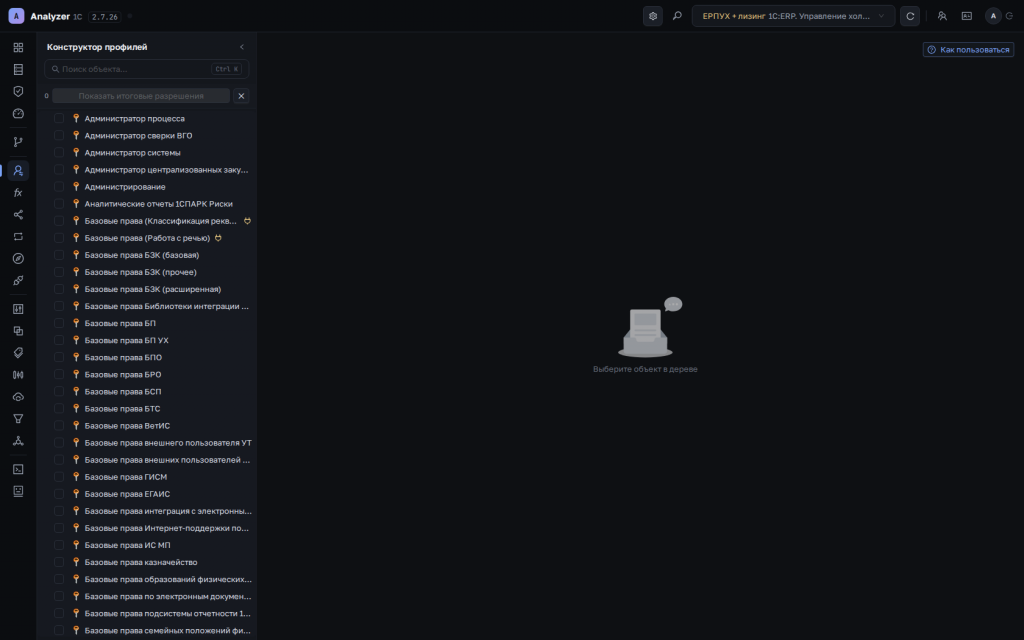Open the git branch icon in sidebar
The image size is (1024, 640).
pos(18,142)
